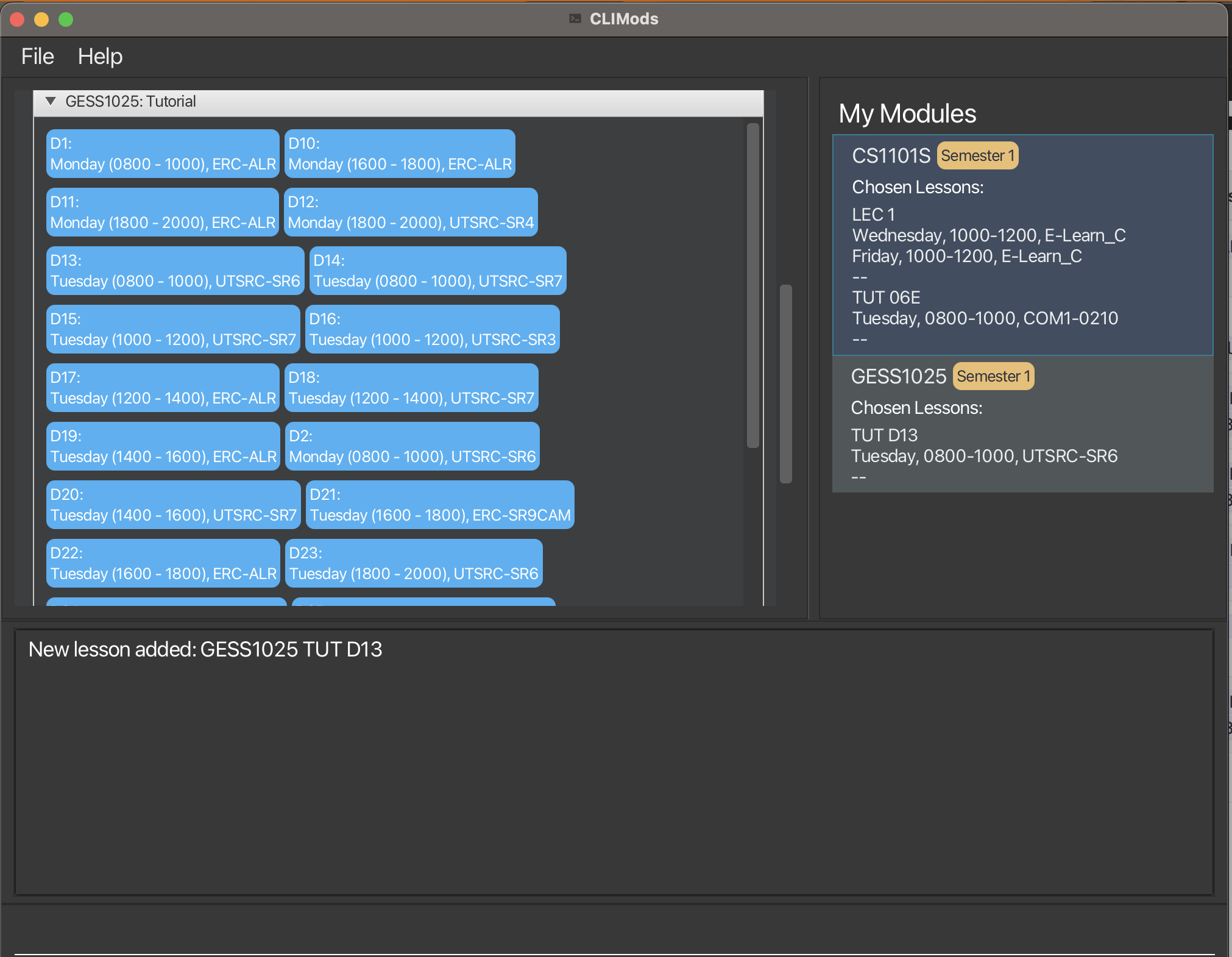Click the D14 Tuesday UTSRC-SR7 slot

437,271
